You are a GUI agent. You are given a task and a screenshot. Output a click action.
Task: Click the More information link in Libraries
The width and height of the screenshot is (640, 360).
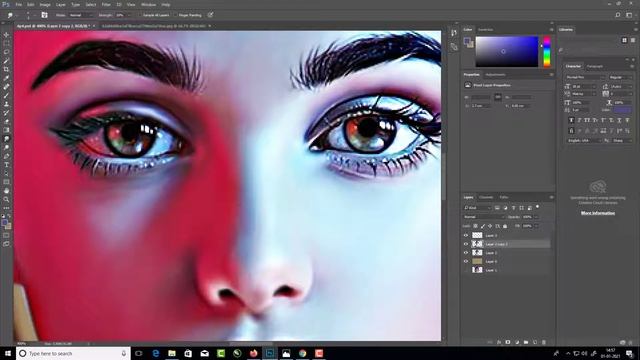[598, 213]
